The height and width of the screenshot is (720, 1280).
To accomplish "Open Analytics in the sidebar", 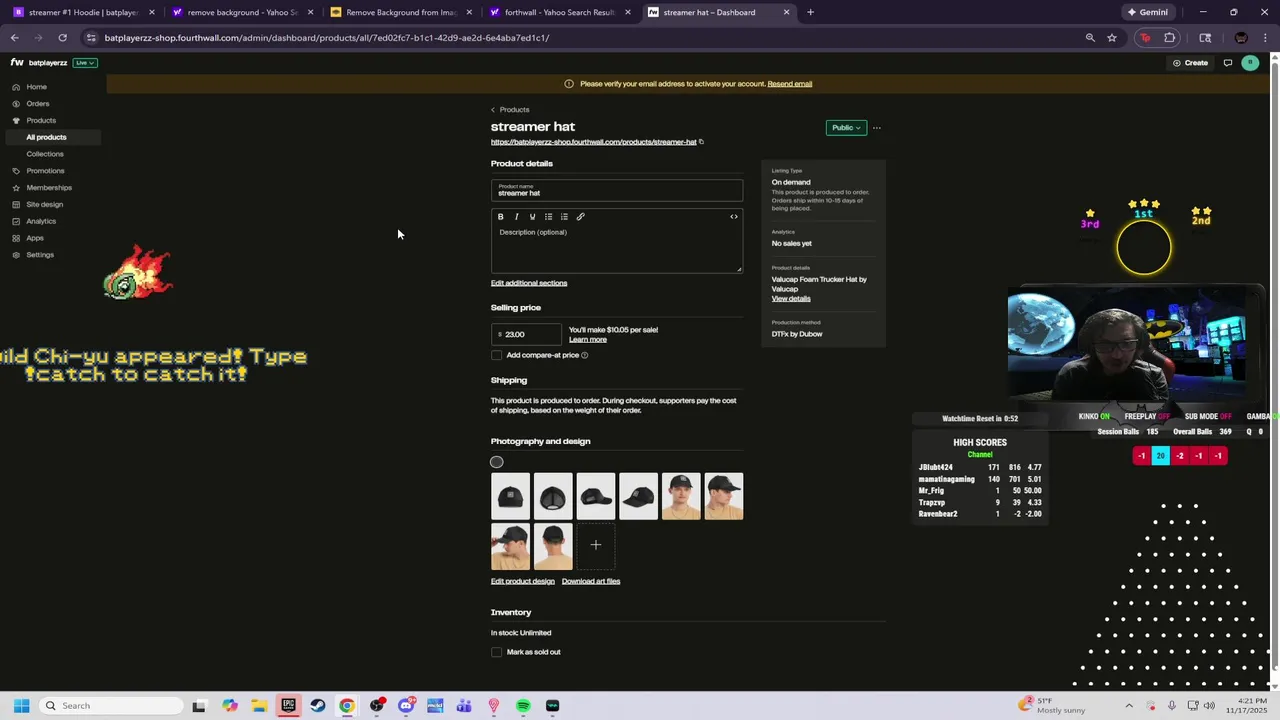I will pos(41,221).
